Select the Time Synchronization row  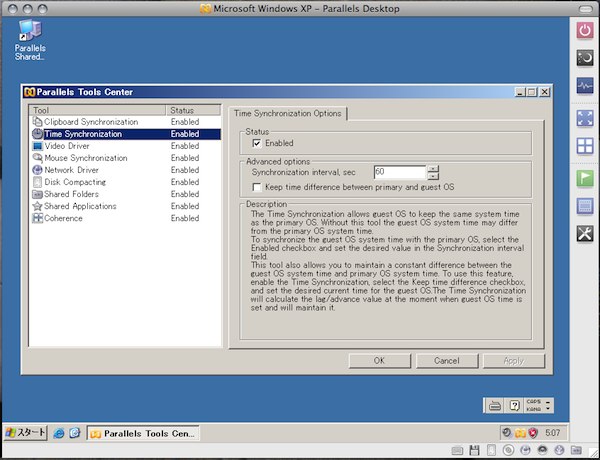pos(126,134)
